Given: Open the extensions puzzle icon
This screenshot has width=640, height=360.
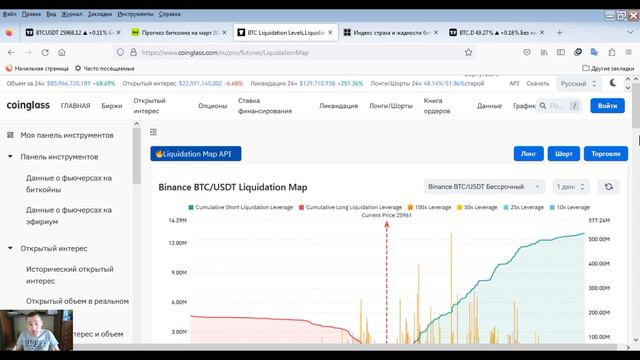Looking at the screenshot, I should (611, 52).
